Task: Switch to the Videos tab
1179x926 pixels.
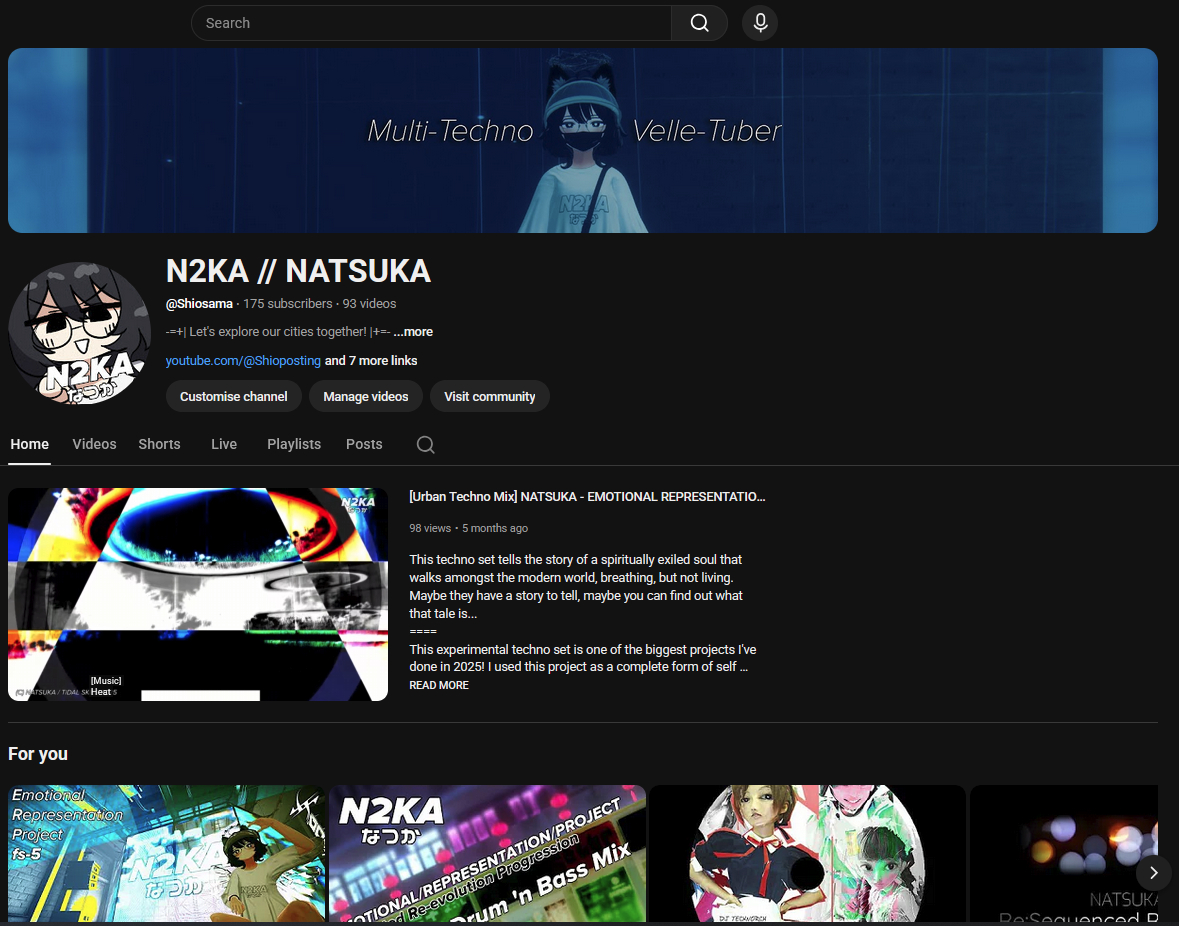Action: (94, 444)
